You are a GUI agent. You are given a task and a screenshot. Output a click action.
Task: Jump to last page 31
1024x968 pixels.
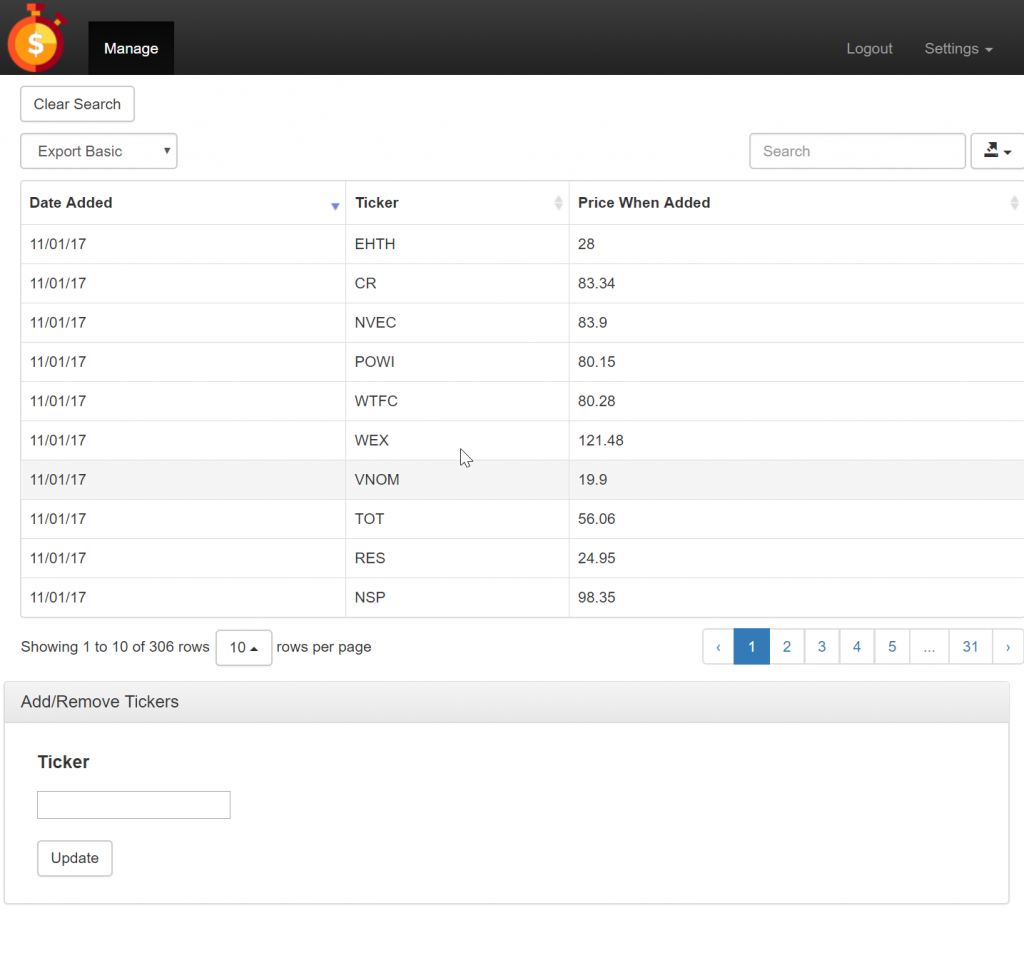click(x=970, y=647)
